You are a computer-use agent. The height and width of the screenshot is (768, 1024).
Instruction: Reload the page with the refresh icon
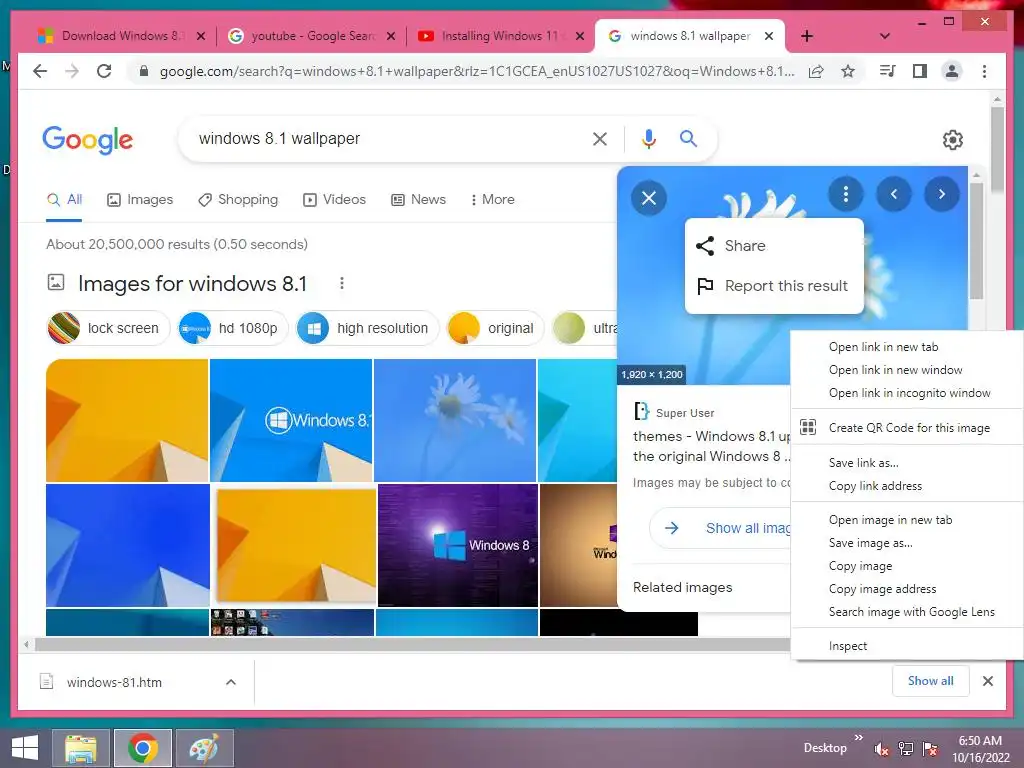click(x=104, y=71)
